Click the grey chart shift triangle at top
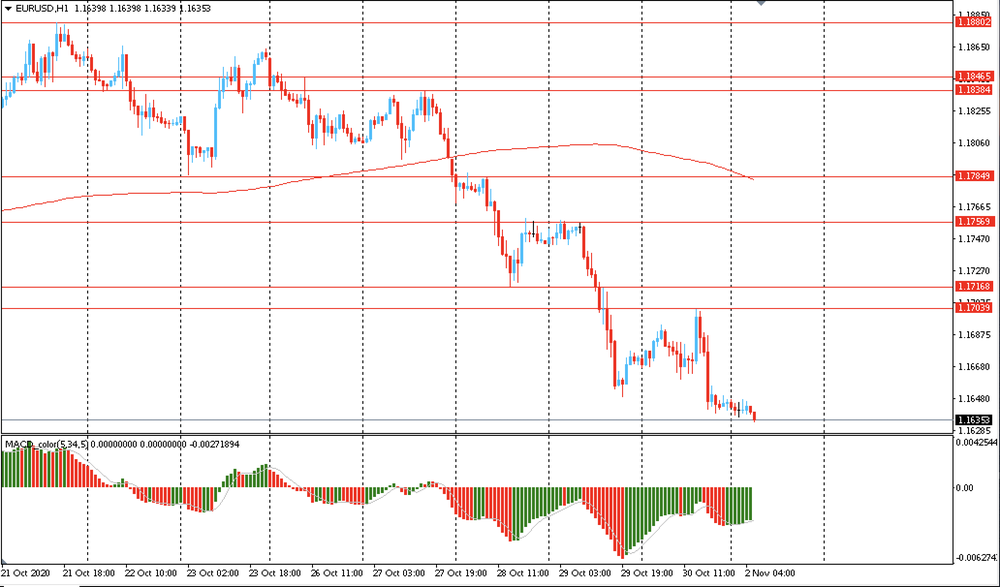This screenshot has width=1000, height=587. (x=761, y=3)
